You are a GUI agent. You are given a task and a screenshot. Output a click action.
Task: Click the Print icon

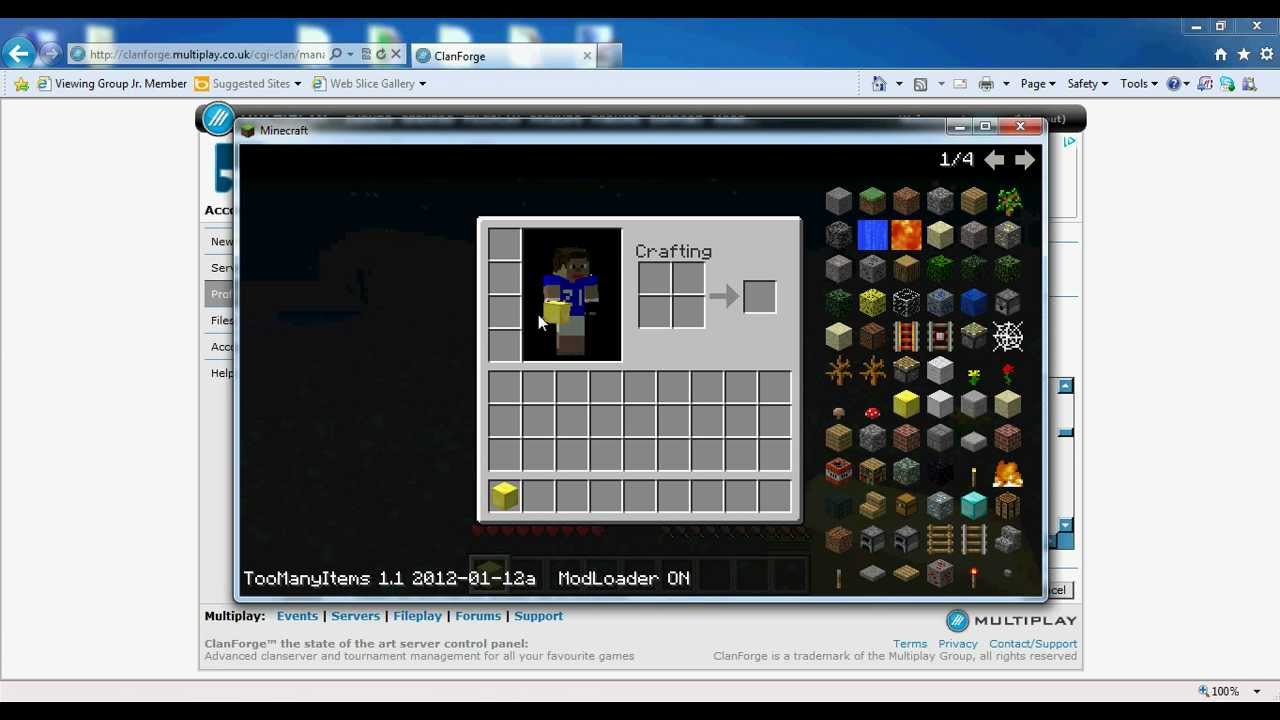click(x=986, y=84)
